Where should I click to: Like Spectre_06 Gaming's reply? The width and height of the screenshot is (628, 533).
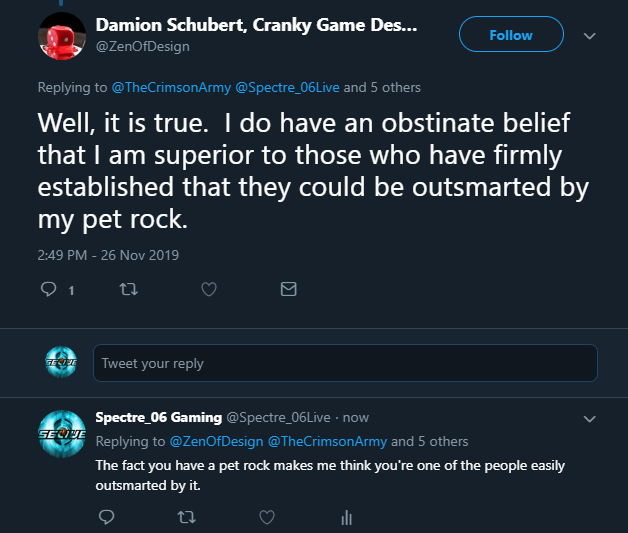click(x=267, y=517)
